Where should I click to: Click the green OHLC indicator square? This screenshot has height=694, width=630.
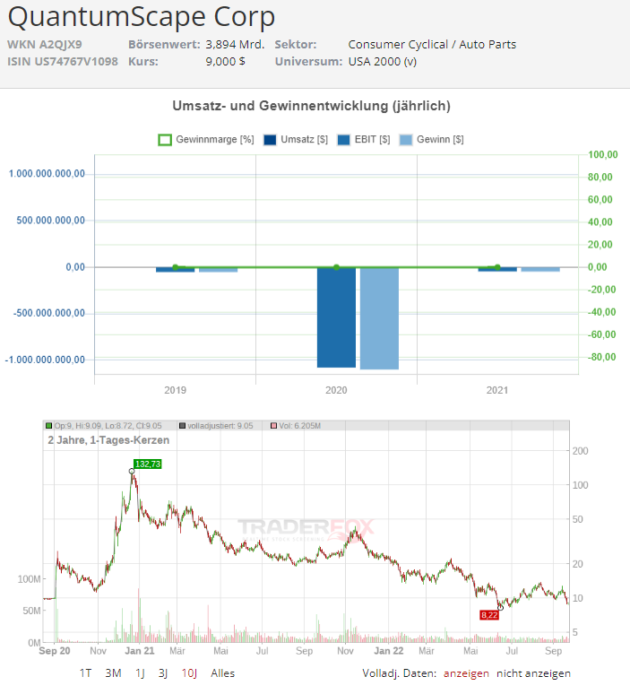point(49,426)
